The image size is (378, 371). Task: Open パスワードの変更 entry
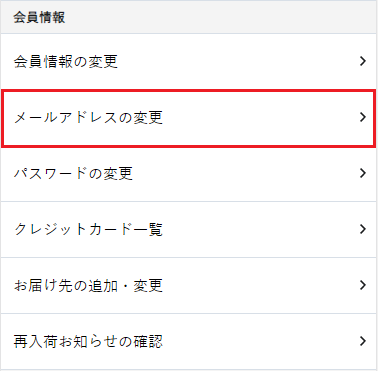189,173
